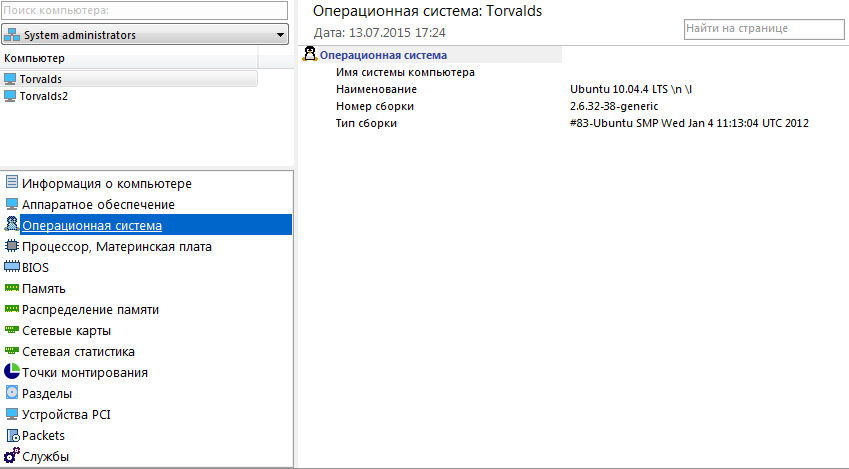The height and width of the screenshot is (469, 849).
Task: Click the date 13.07.2015 17:24
Action: click(x=397, y=32)
